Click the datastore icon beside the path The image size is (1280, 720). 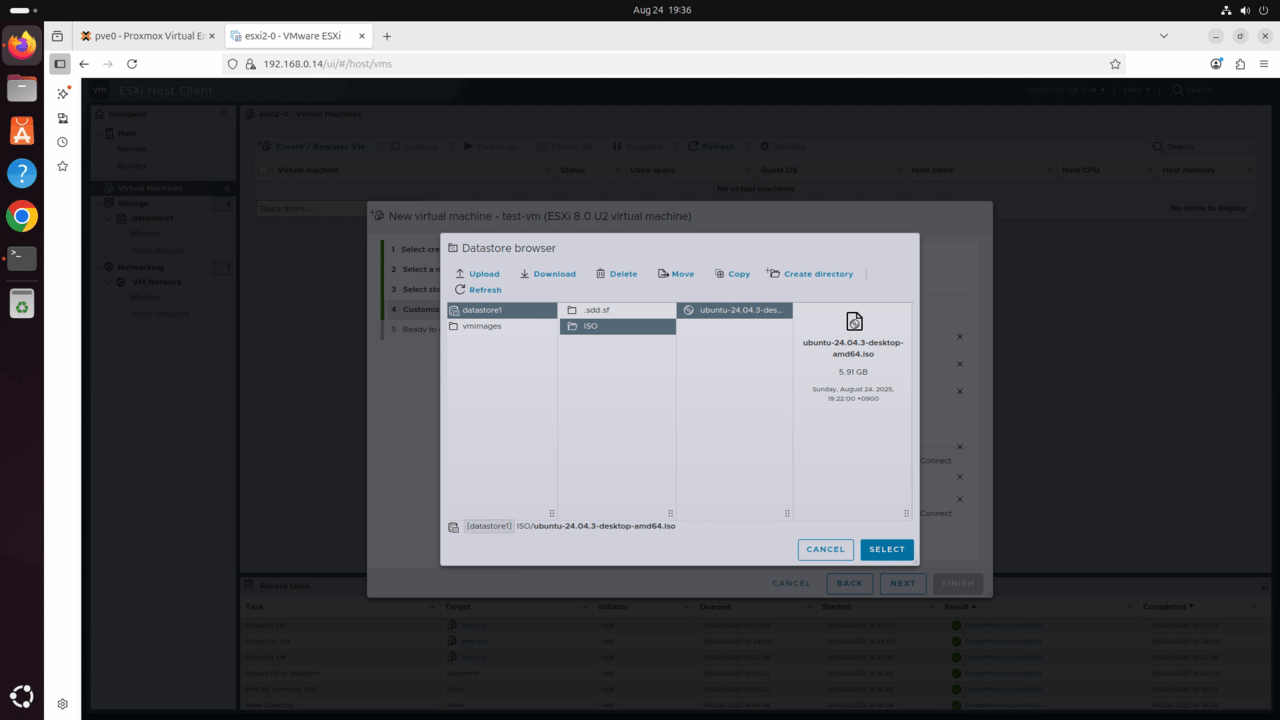[x=454, y=526]
